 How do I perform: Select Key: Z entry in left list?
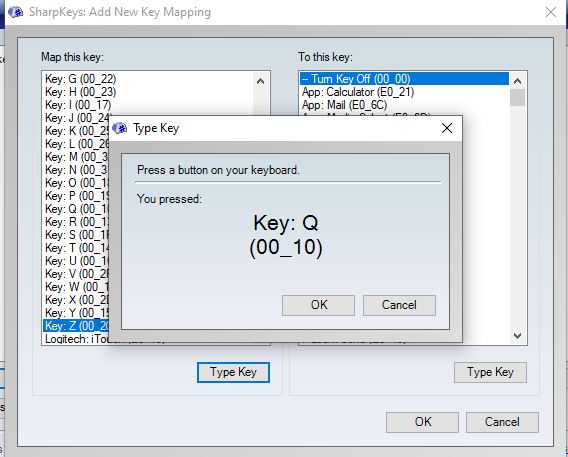76,326
